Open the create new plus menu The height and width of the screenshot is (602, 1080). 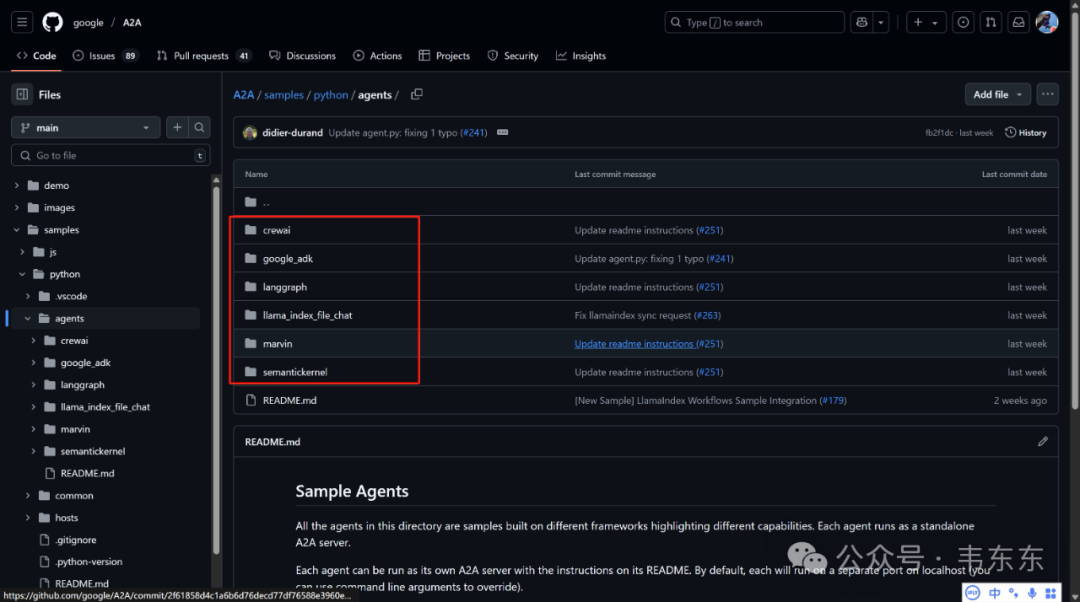tap(926, 22)
